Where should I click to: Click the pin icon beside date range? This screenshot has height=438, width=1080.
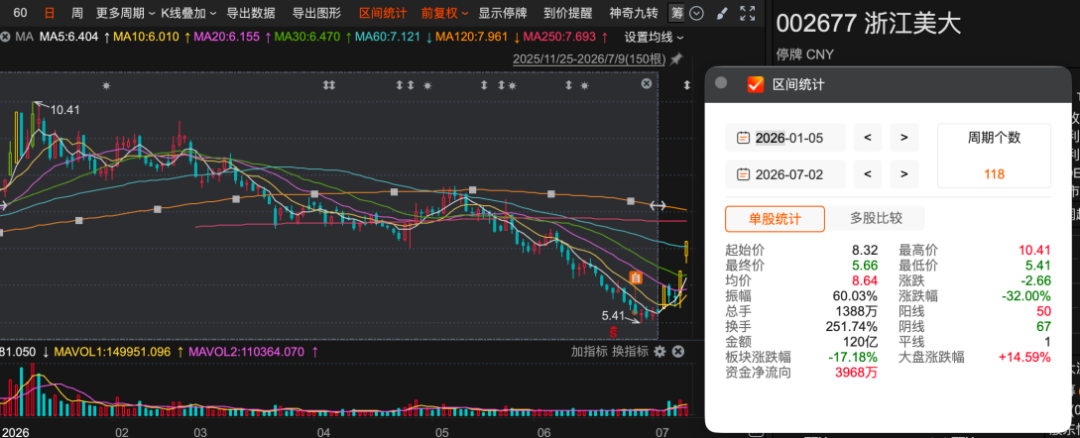click(677, 59)
